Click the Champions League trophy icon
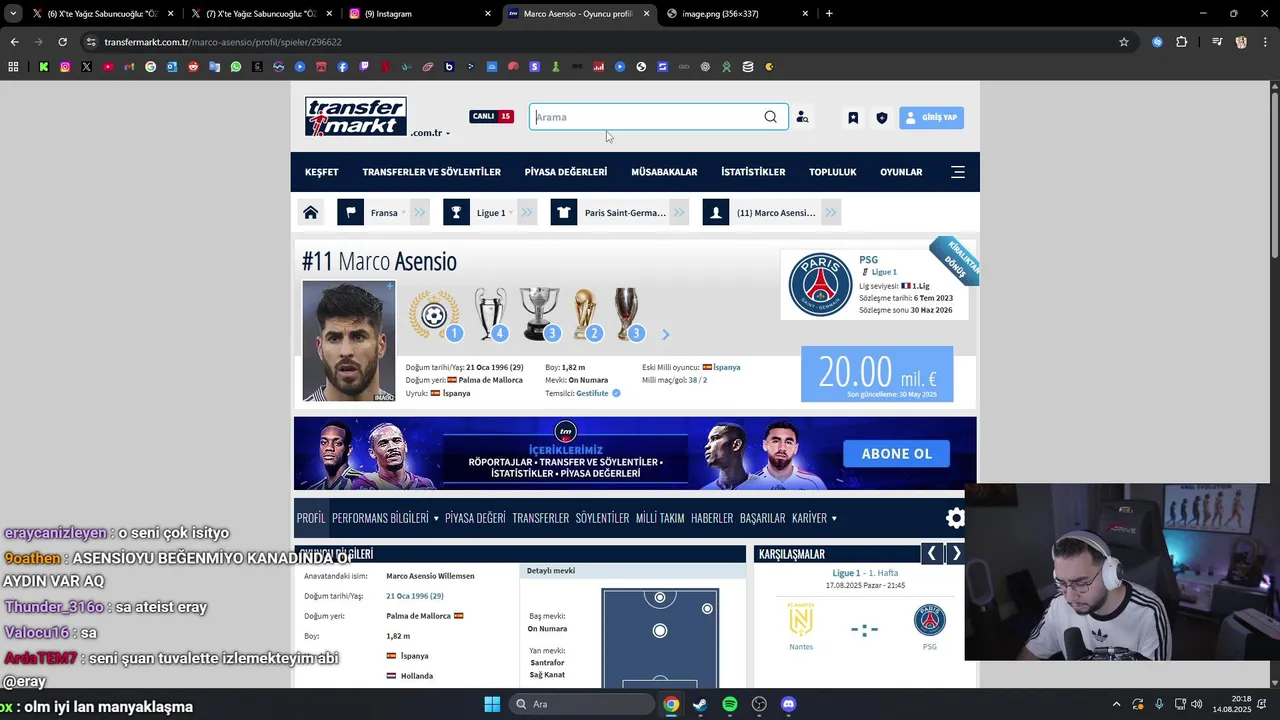 [x=491, y=314]
